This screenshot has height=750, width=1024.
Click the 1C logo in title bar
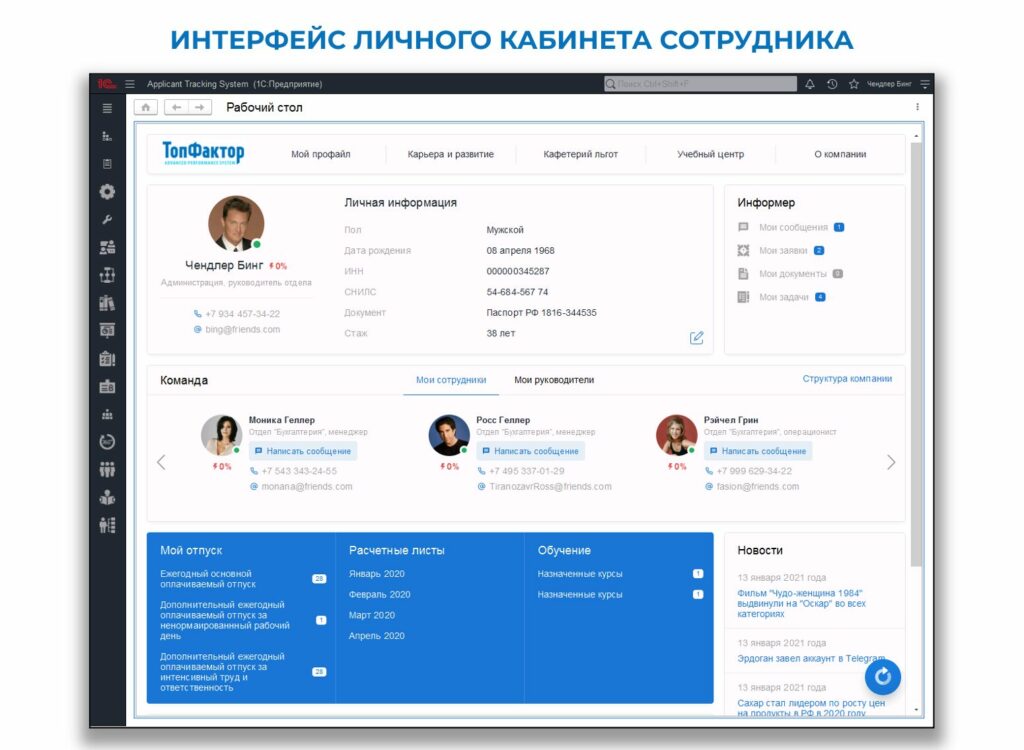pos(107,84)
